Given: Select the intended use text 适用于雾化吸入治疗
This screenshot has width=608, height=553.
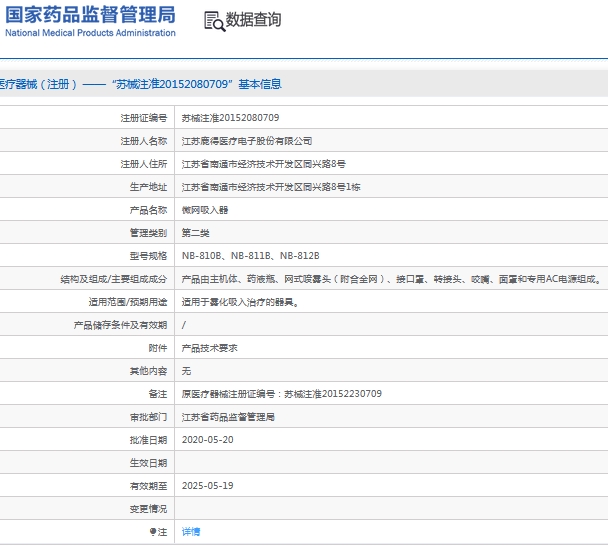Looking at the screenshot, I should 241,302.
